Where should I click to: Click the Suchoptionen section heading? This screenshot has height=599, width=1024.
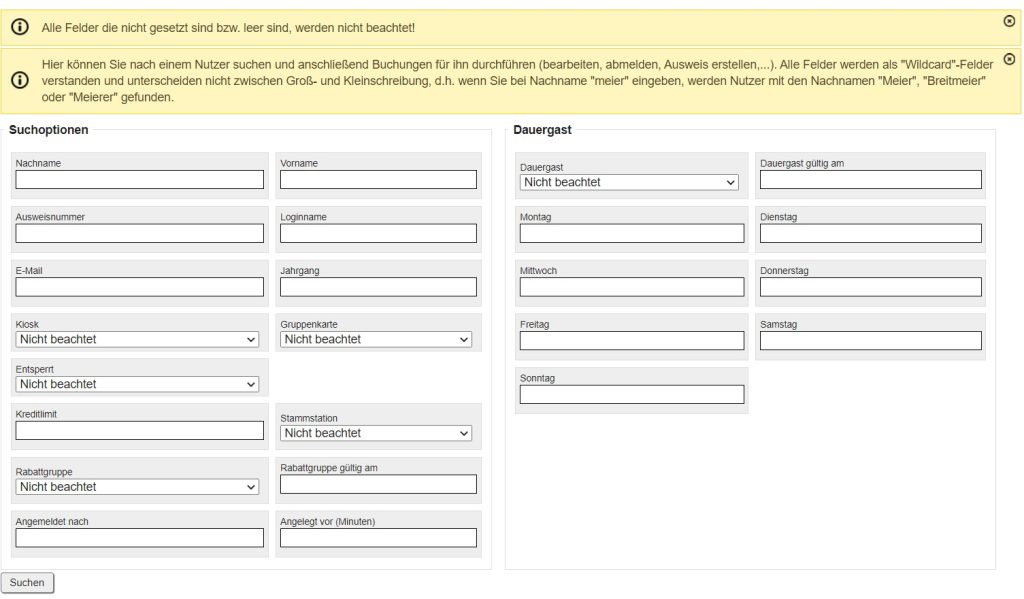pyautogui.click(x=48, y=129)
